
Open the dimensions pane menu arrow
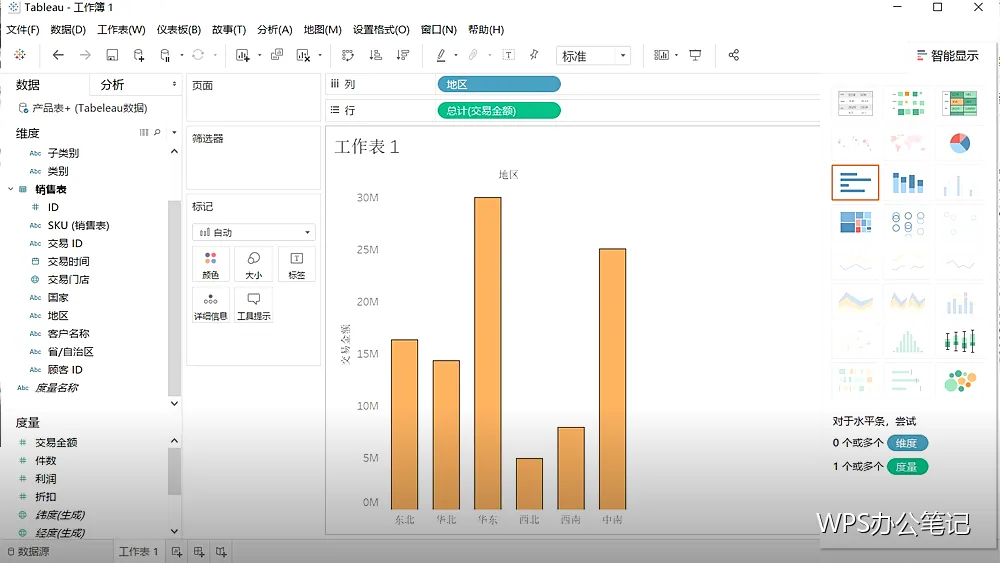[174, 133]
